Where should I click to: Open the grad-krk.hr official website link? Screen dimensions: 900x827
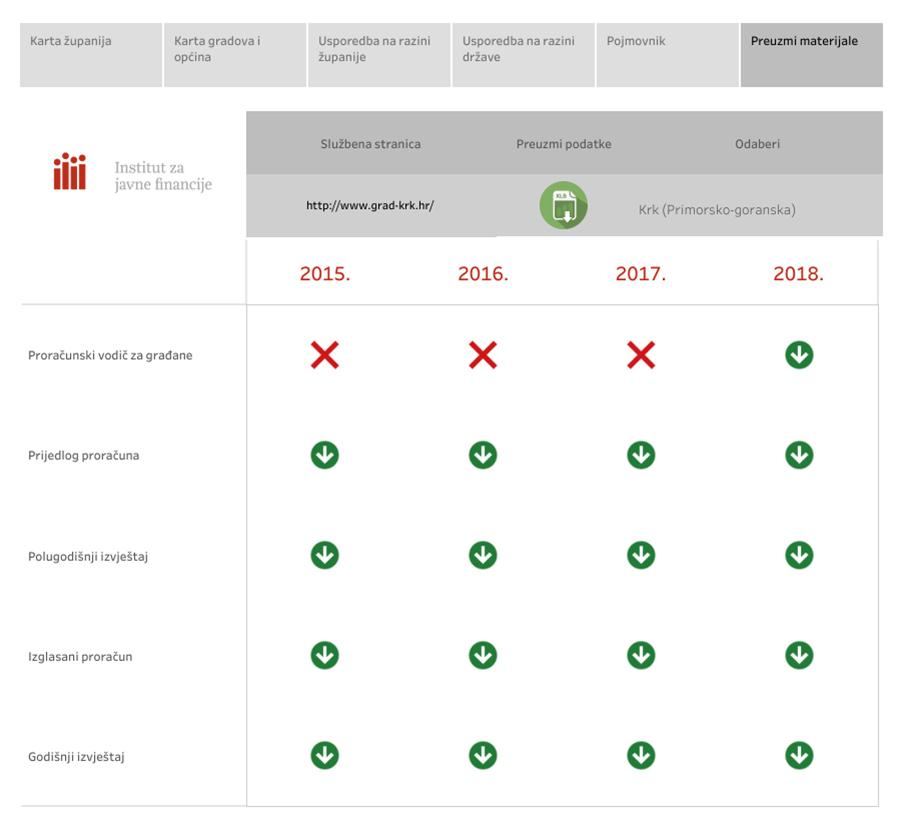(x=370, y=206)
